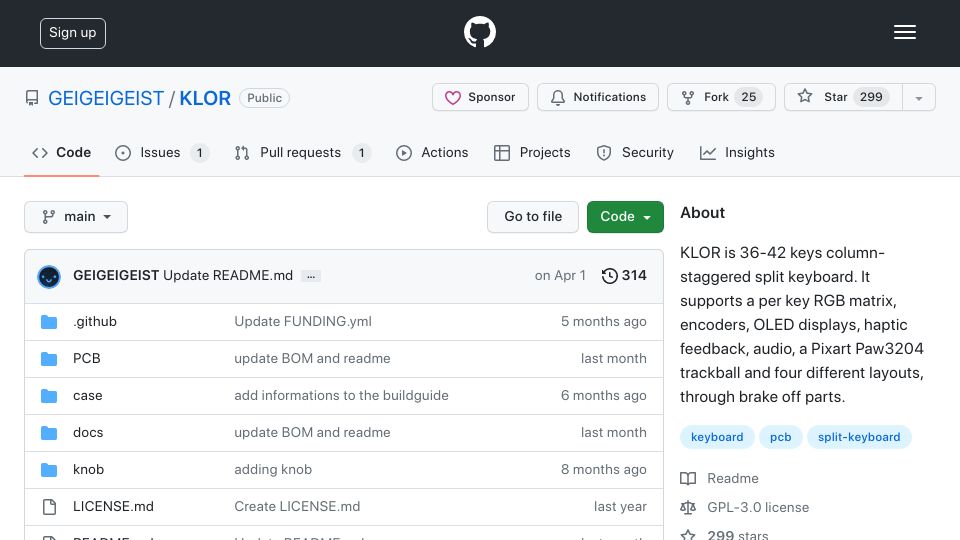Fork the repository
Screen dimensions: 960x540
tap(721, 97)
